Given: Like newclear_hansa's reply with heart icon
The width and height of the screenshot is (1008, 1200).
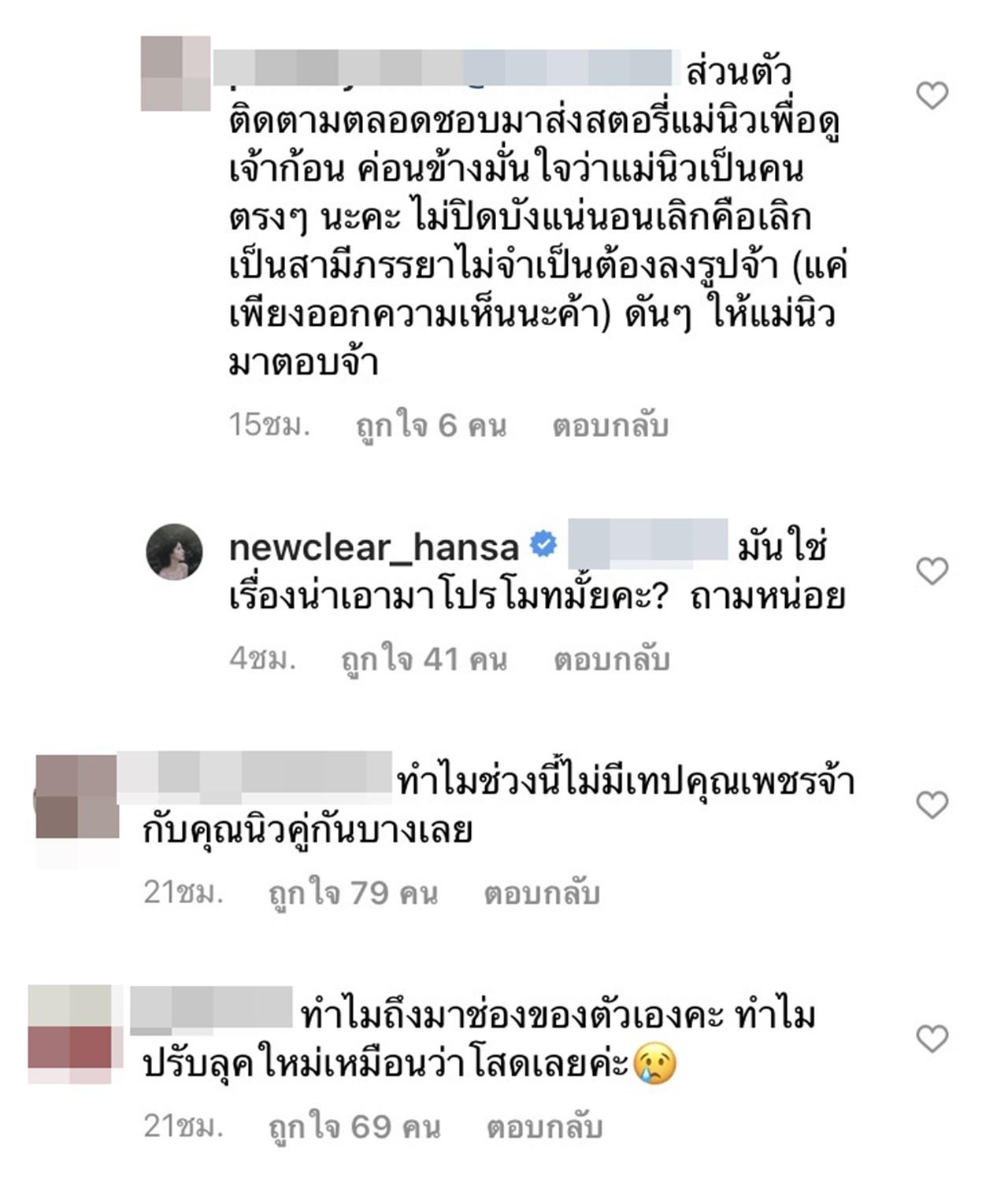Looking at the screenshot, I should coord(932,571).
